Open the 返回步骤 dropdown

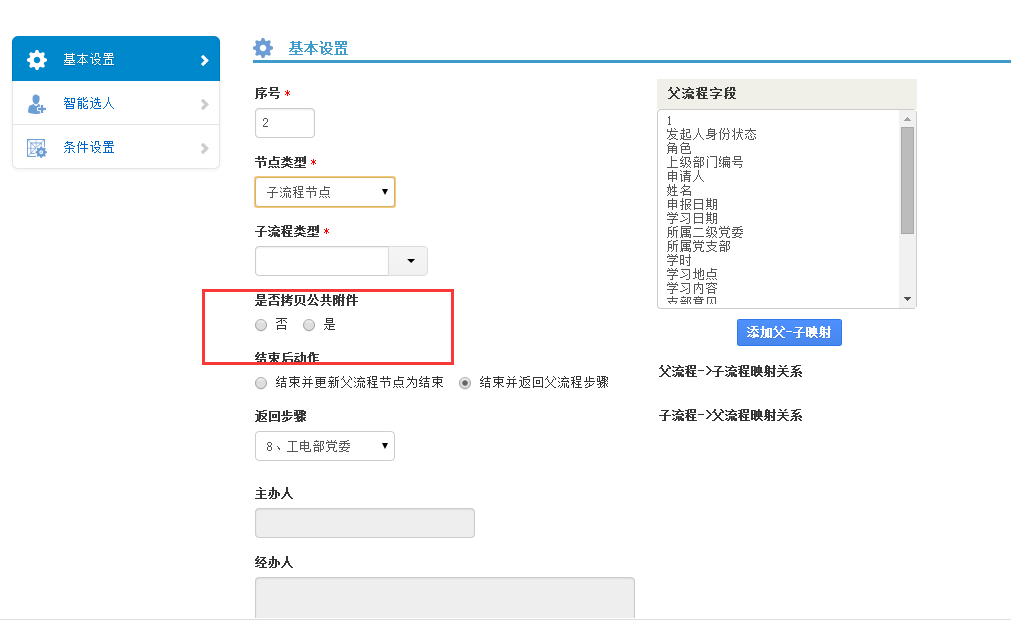(x=325, y=446)
